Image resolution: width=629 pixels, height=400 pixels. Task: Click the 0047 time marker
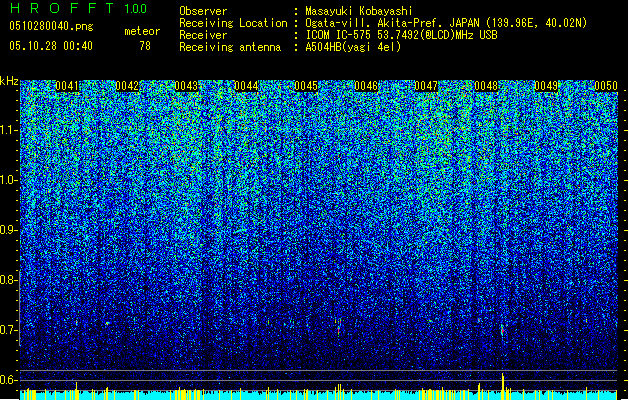pyautogui.click(x=426, y=86)
